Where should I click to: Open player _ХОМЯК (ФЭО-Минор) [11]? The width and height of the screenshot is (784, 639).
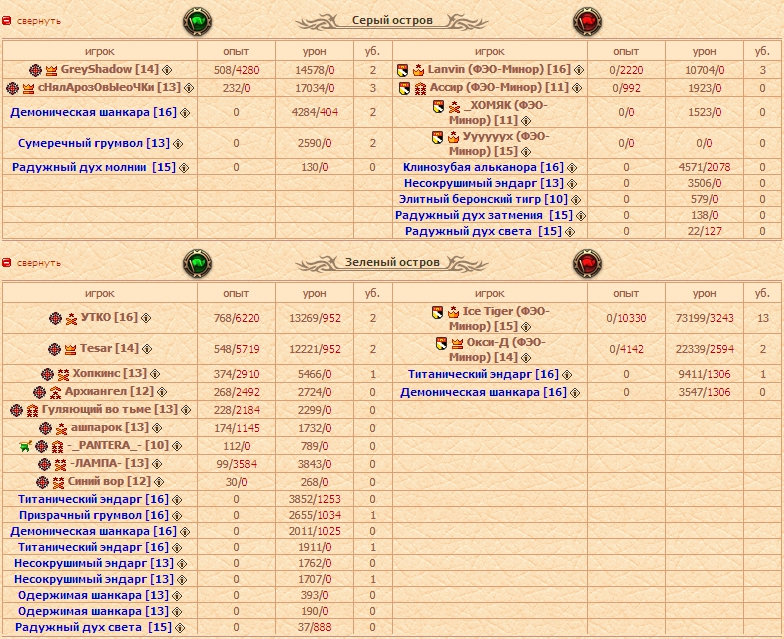[498, 113]
